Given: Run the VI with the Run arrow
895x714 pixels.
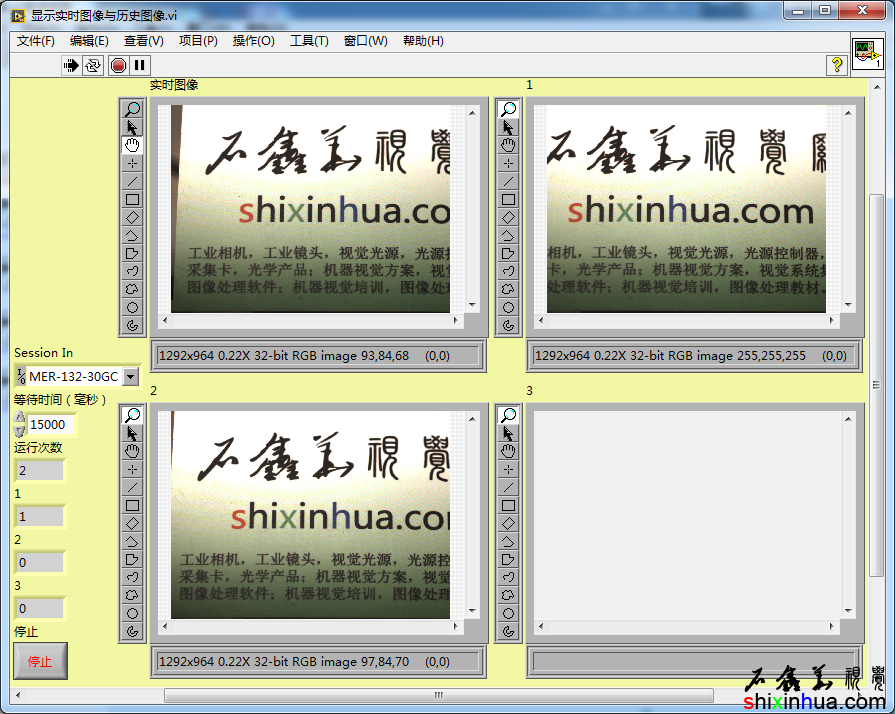Looking at the screenshot, I should [x=70, y=65].
